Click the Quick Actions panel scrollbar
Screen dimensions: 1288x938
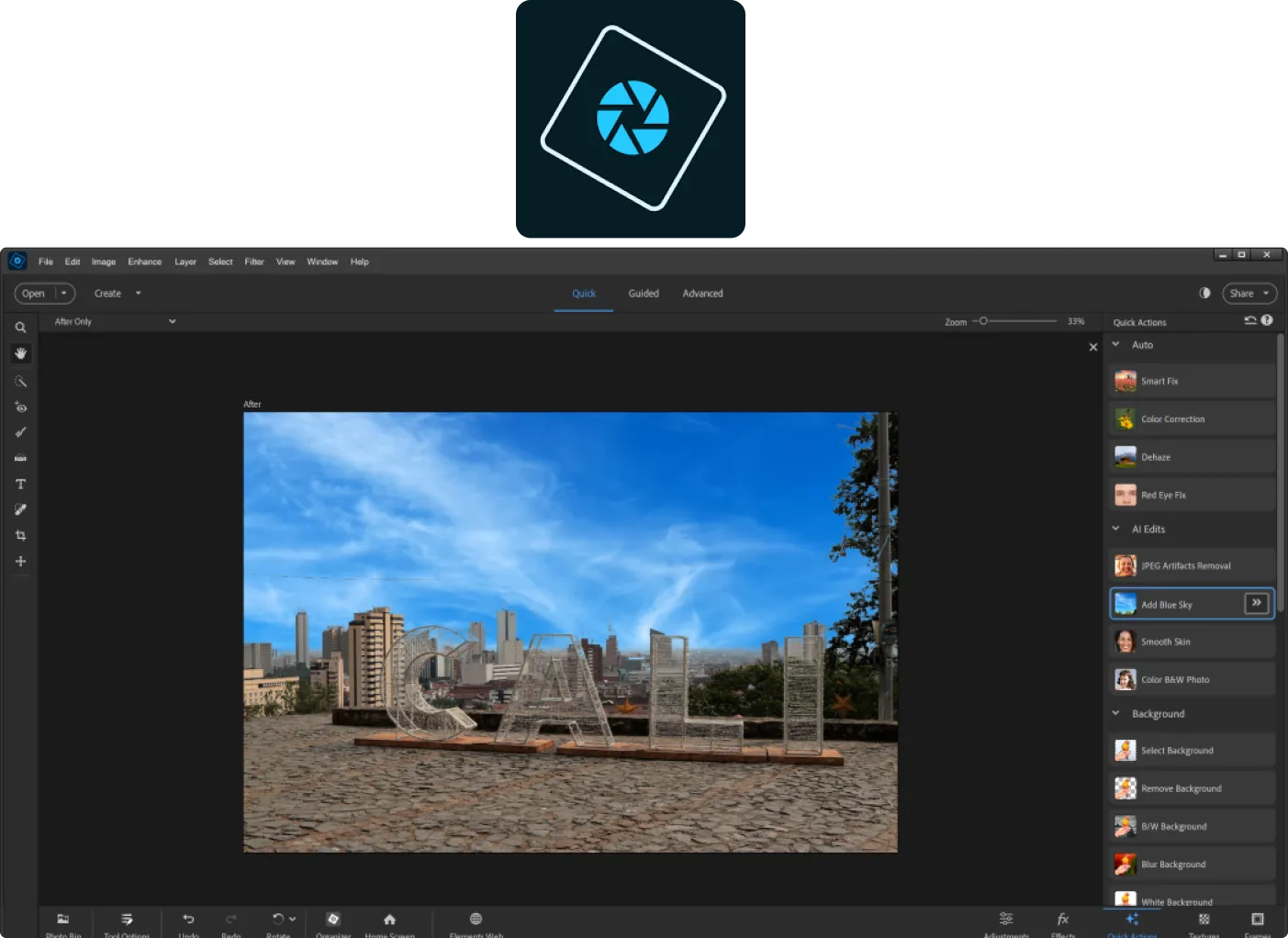[1281, 473]
